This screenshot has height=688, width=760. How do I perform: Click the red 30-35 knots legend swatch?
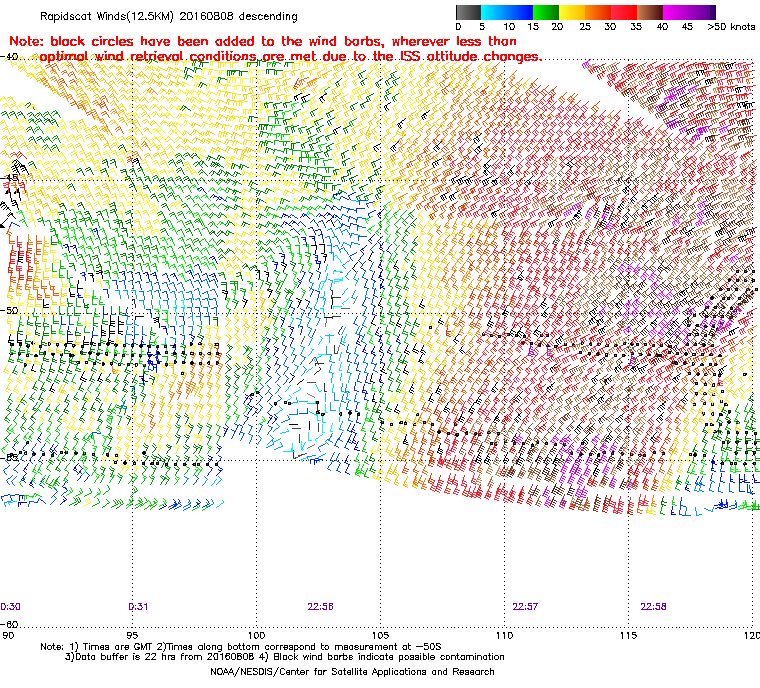point(624,12)
